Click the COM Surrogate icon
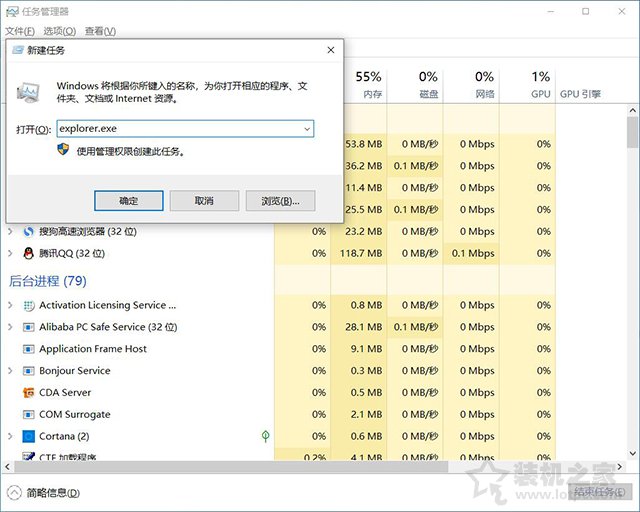The width and height of the screenshot is (640, 512). 29,414
